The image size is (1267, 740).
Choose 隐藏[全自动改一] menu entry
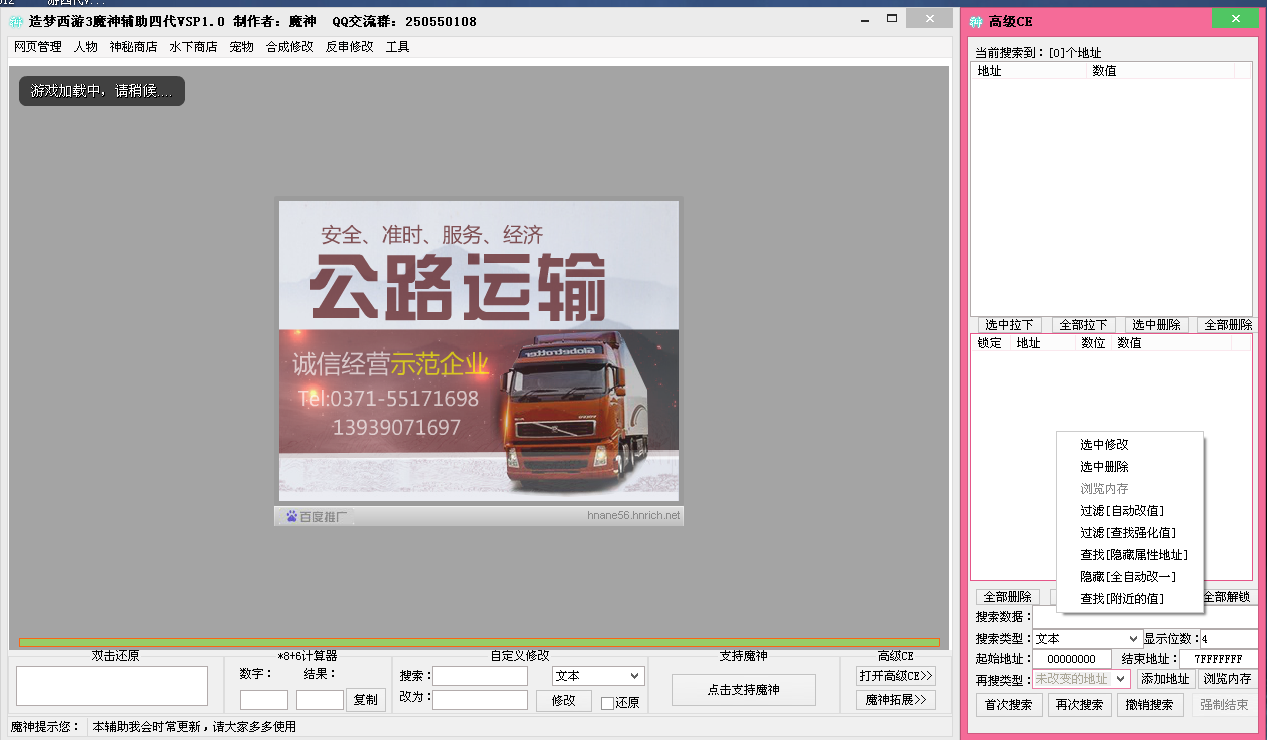(1130, 577)
